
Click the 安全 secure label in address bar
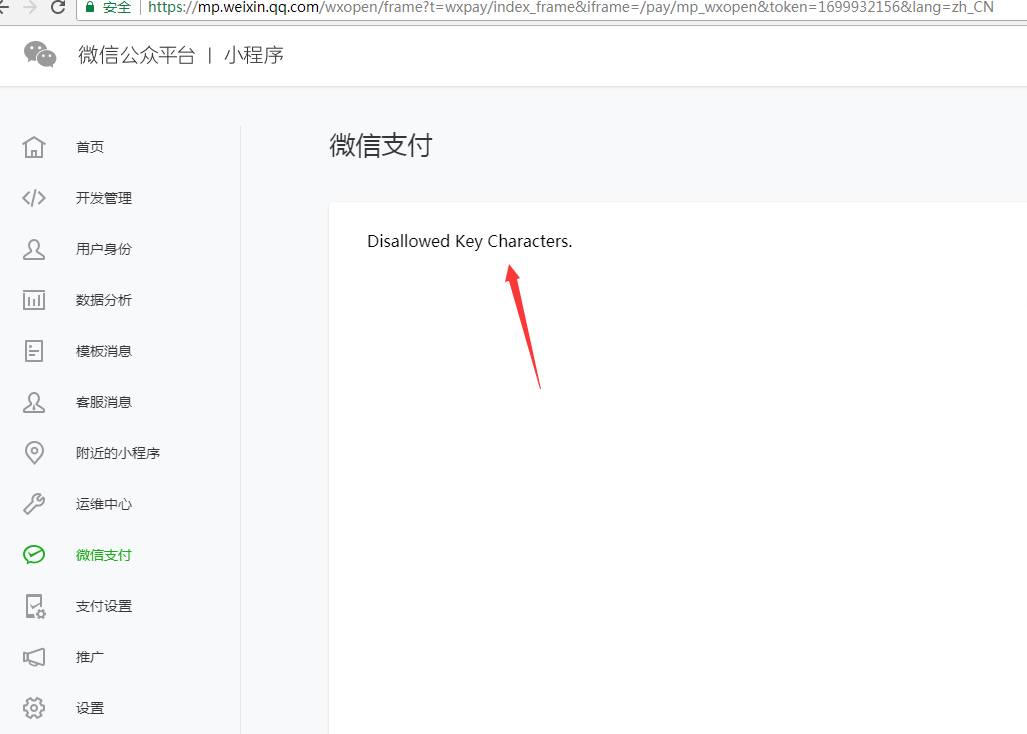tap(117, 7)
